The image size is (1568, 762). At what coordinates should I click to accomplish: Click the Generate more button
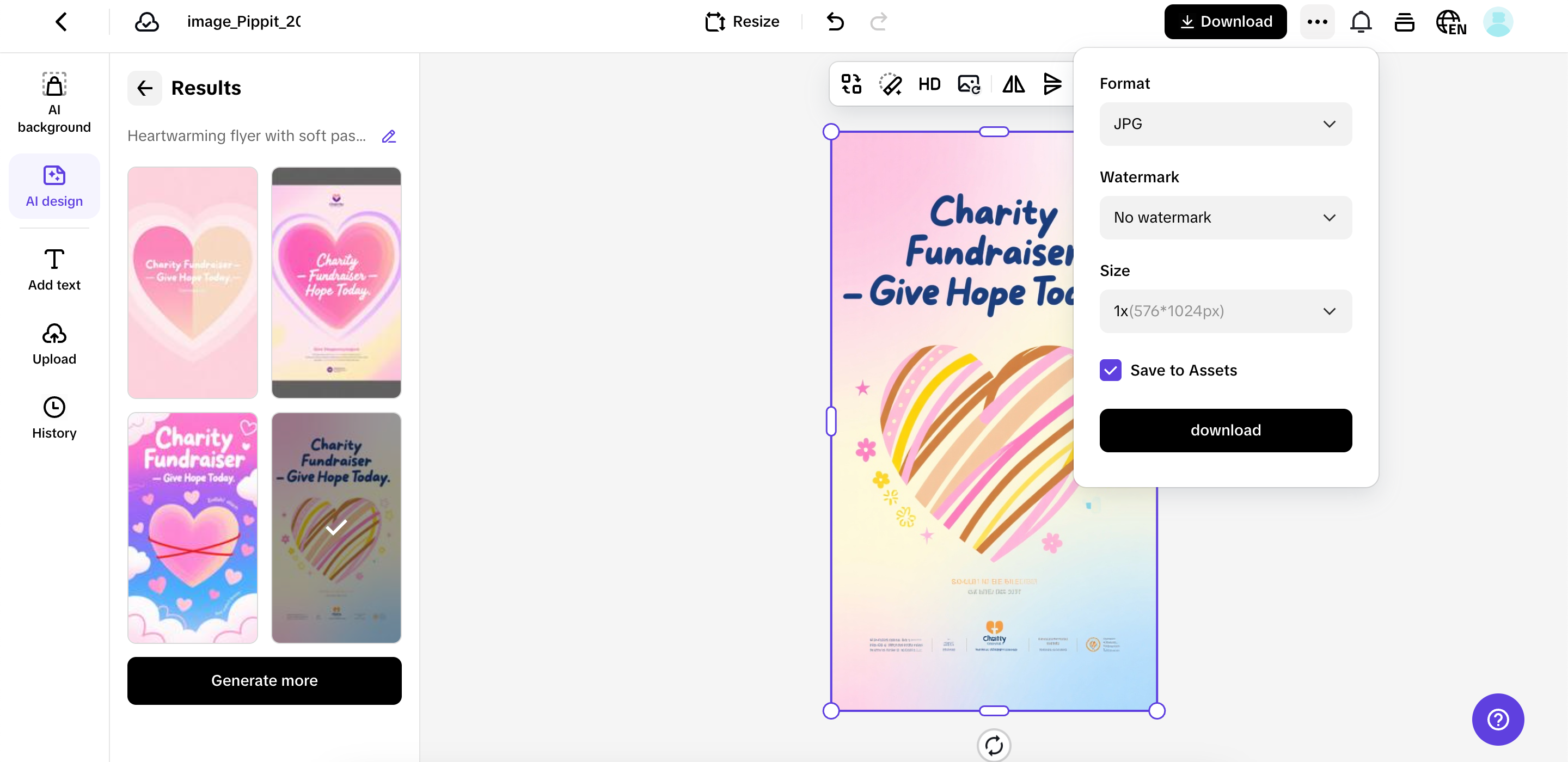[x=264, y=680]
